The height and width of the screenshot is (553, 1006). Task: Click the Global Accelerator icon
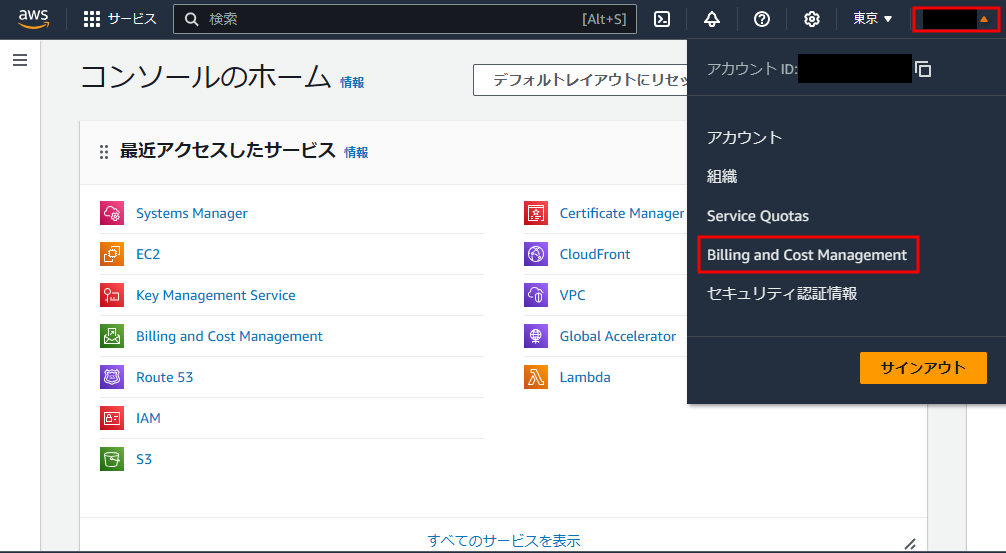(x=536, y=336)
